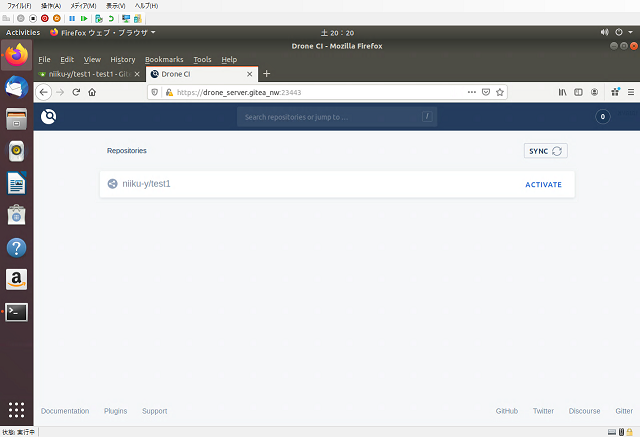Open the Bookmarks menu
The width and height of the screenshot is (640, 437).
pyautogui.click(x=164, y=60)
